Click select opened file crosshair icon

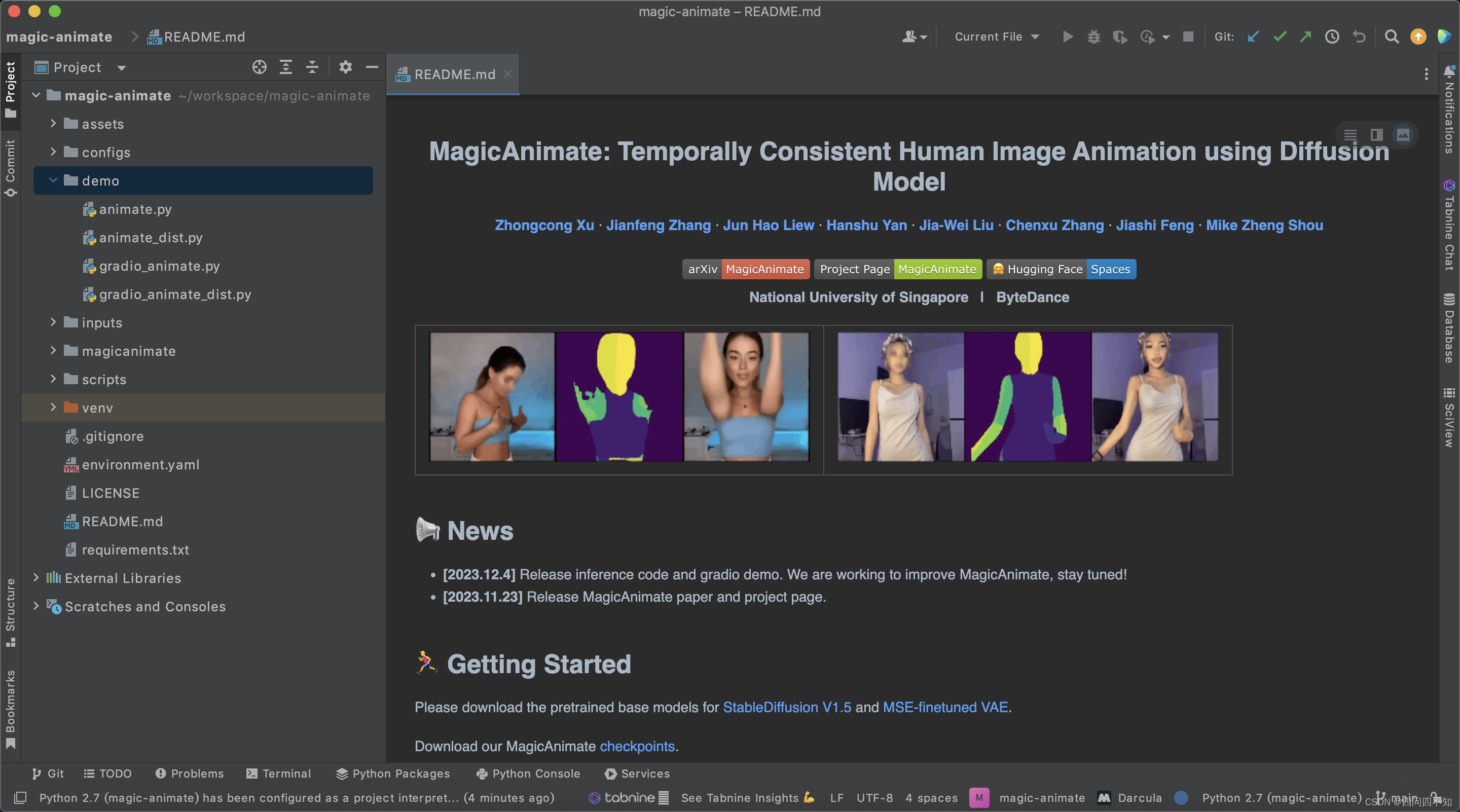point(259,67)
